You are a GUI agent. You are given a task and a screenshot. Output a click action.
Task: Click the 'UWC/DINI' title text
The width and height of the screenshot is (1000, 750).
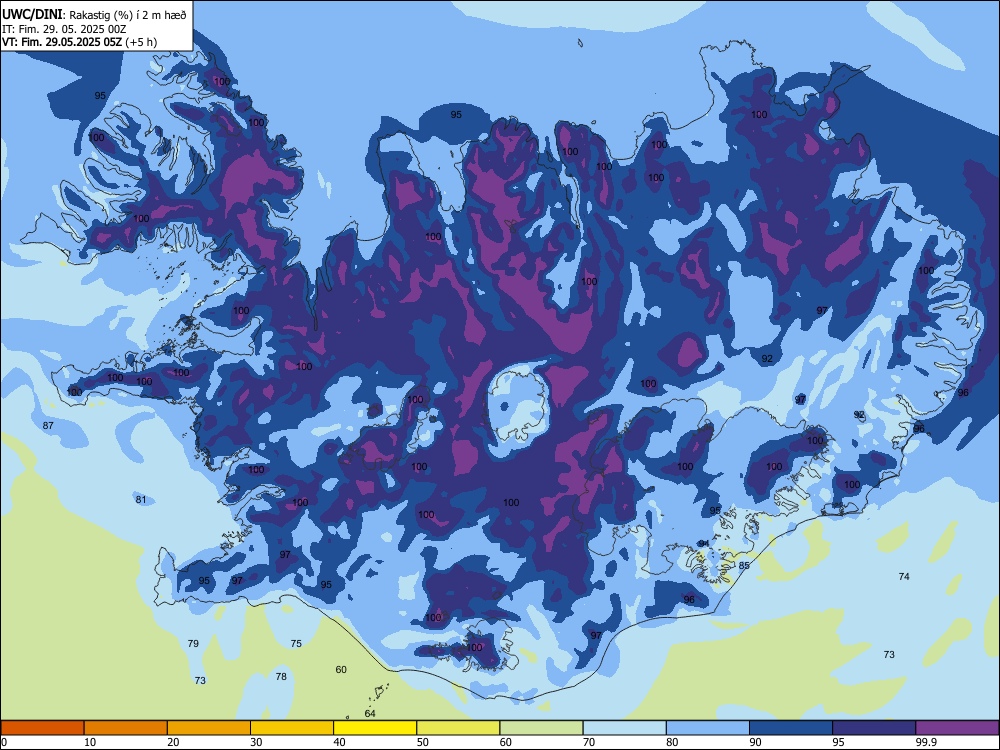(x=32, y=15)
